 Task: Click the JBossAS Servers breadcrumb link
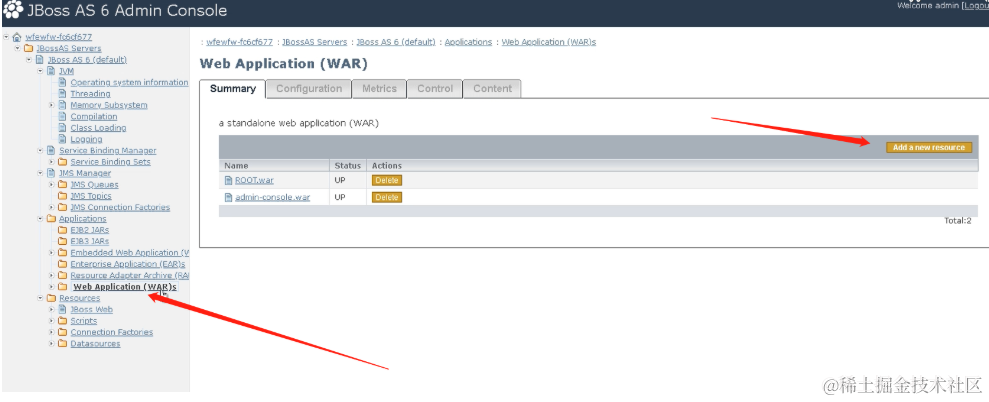(x=314, y=42)
